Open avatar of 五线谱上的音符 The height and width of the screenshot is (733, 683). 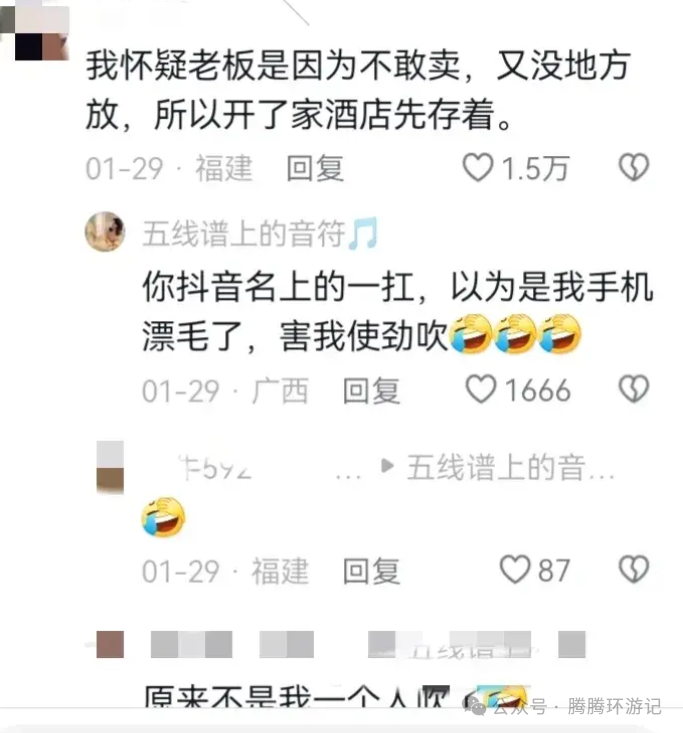click(x=105, y=231)
